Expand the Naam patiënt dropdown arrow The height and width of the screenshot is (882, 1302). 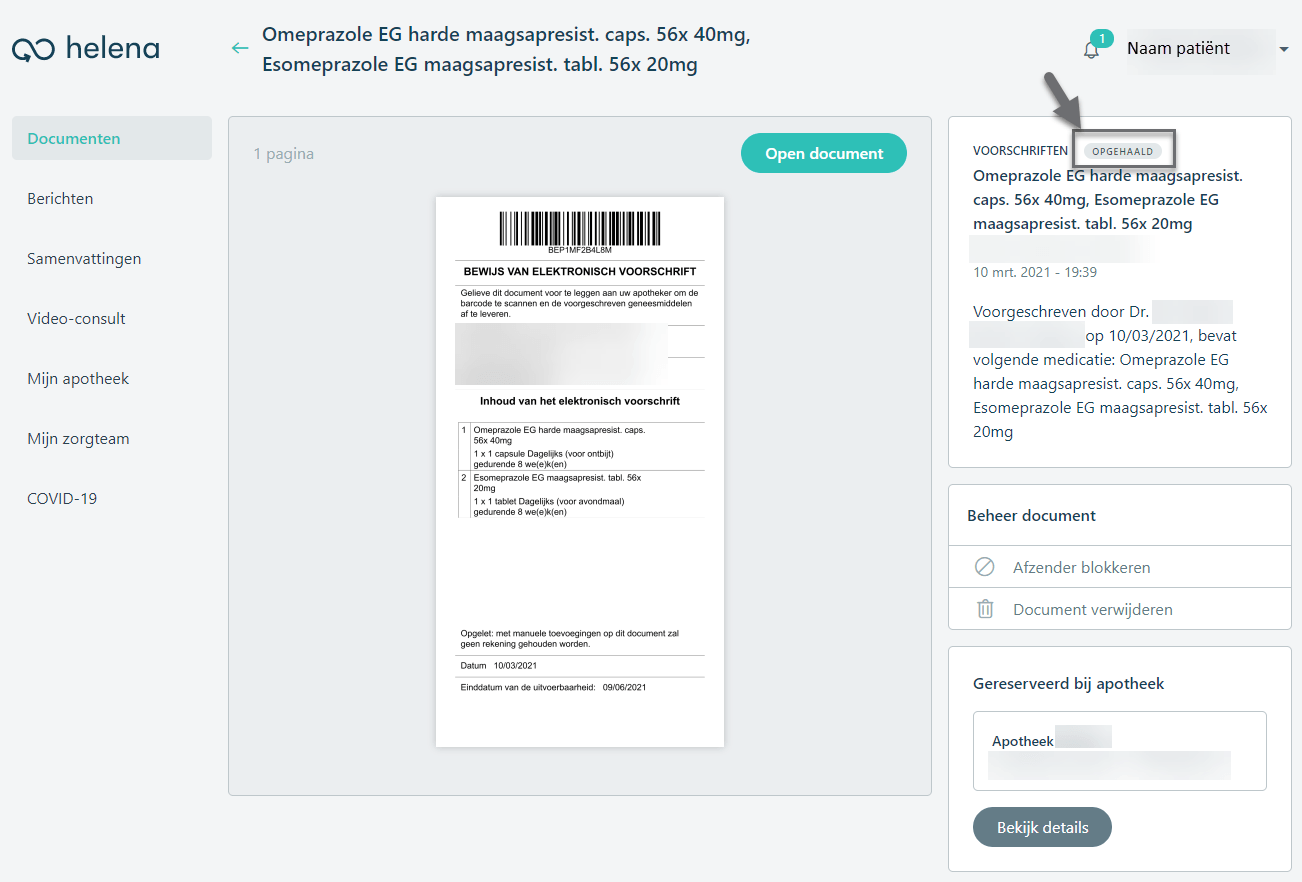[1283, 49]
